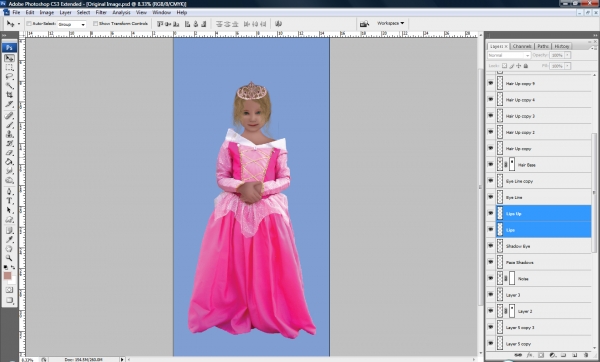Select the Type tool
The image size is (600, 362).
9,201
